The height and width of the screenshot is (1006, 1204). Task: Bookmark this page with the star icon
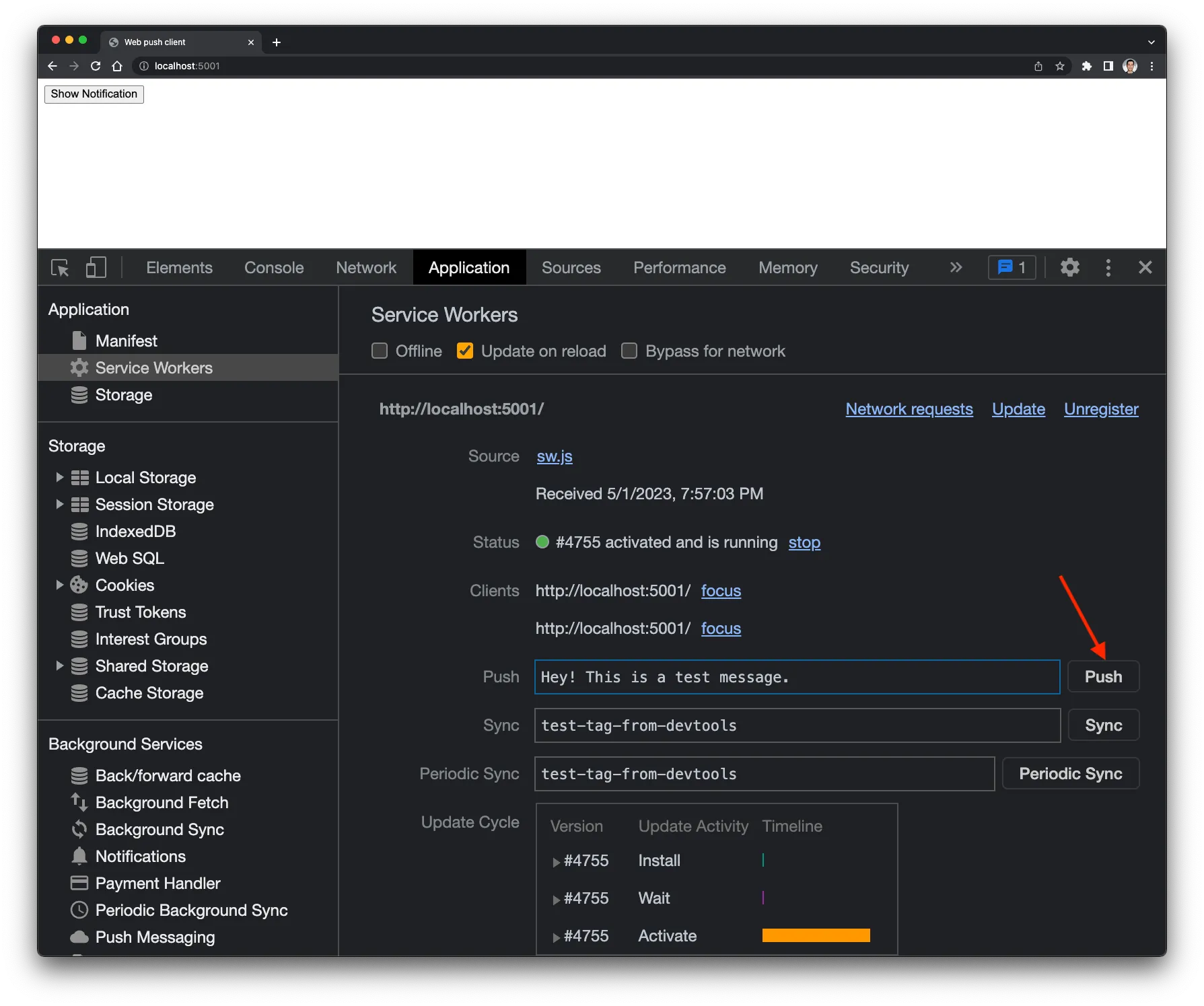pos(1060,66)
